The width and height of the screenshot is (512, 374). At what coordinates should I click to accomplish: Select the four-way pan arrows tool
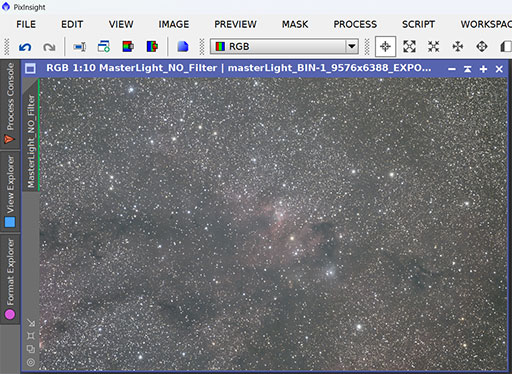[x=458, y=46]
